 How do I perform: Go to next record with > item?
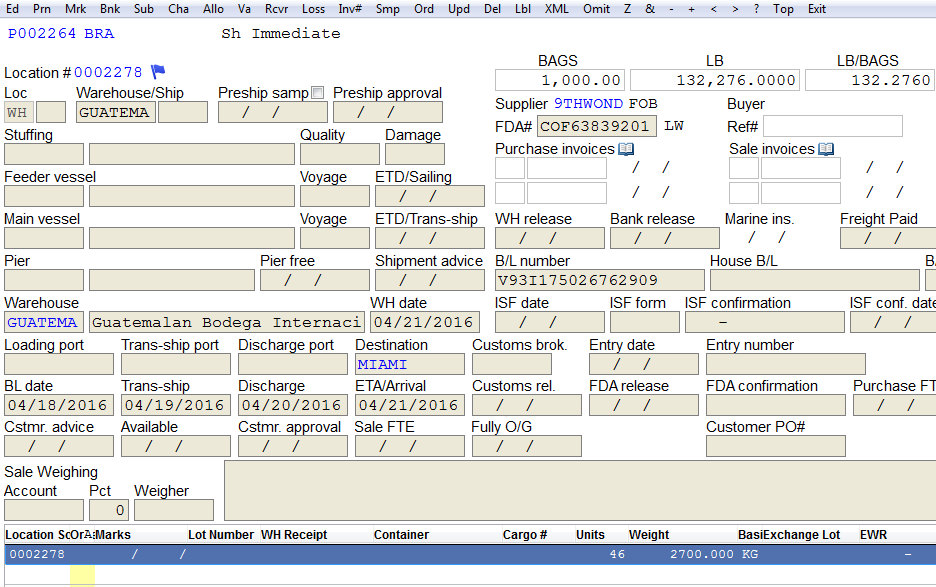tap(735, 9)
